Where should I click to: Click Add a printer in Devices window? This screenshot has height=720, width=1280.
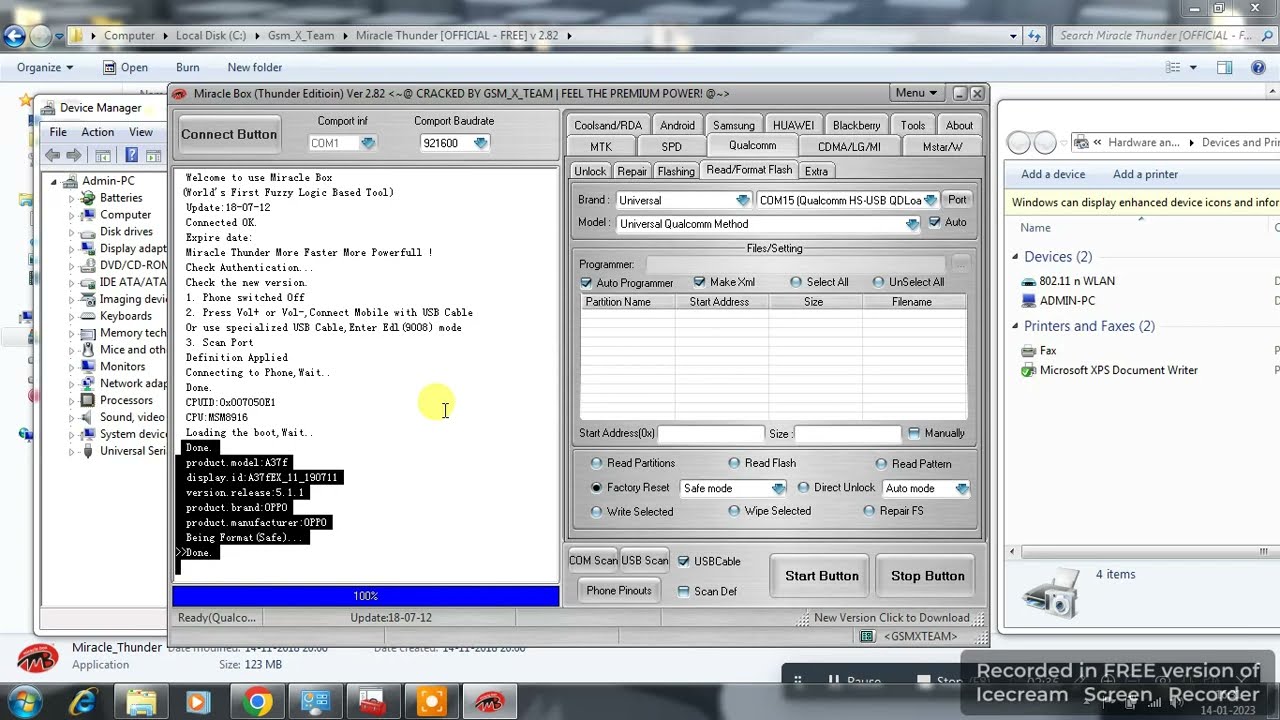coord(1145,174)
